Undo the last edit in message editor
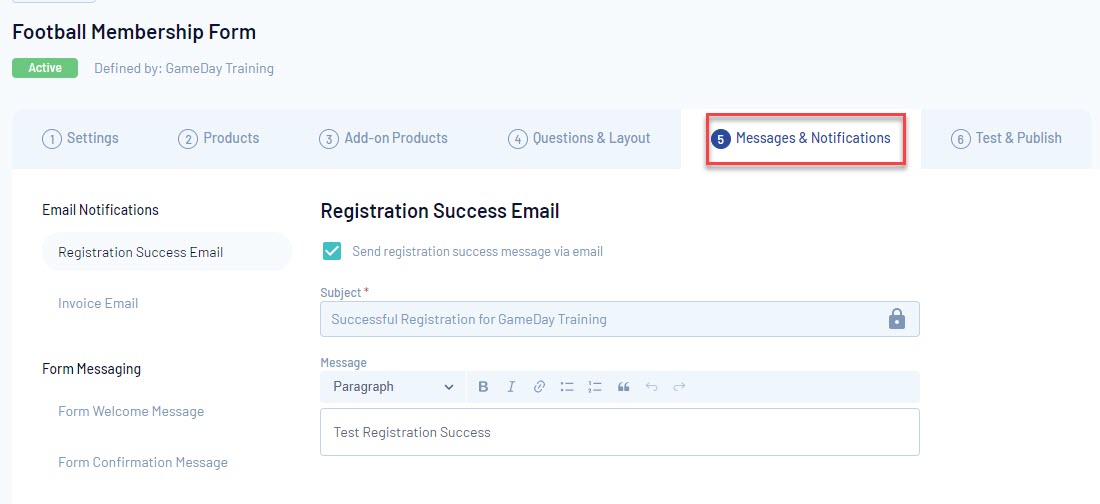This screenshot has height=504, width=1100. (x=651, y=387)
